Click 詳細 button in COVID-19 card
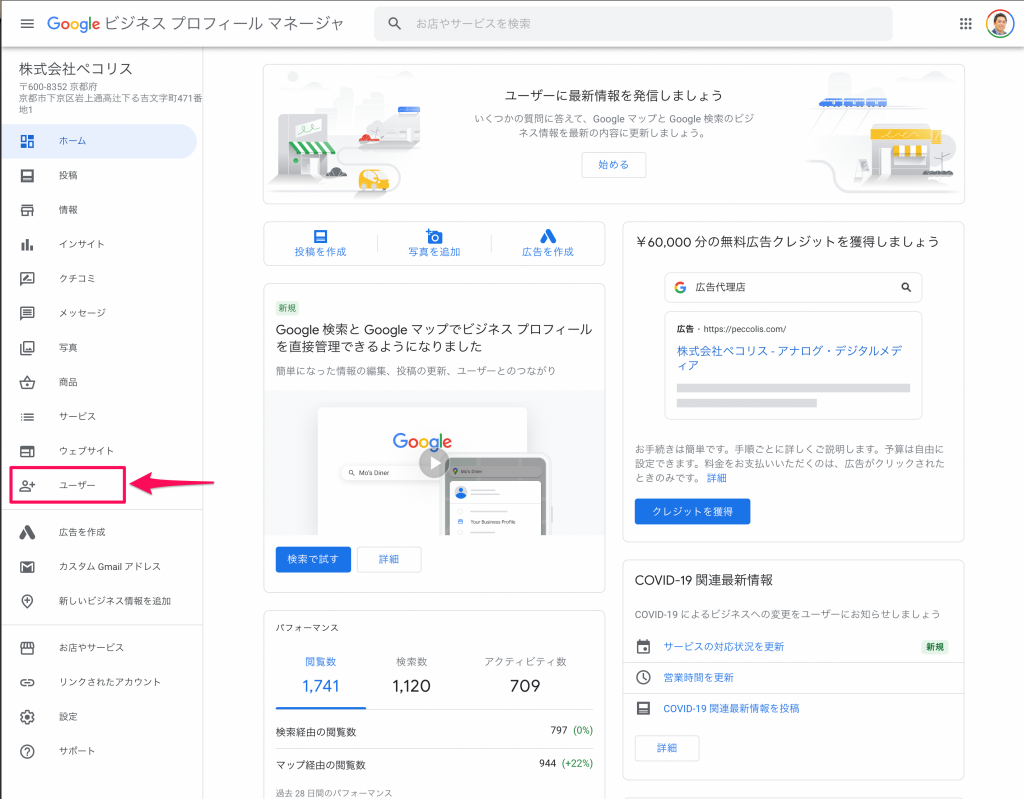 [667, 748]
